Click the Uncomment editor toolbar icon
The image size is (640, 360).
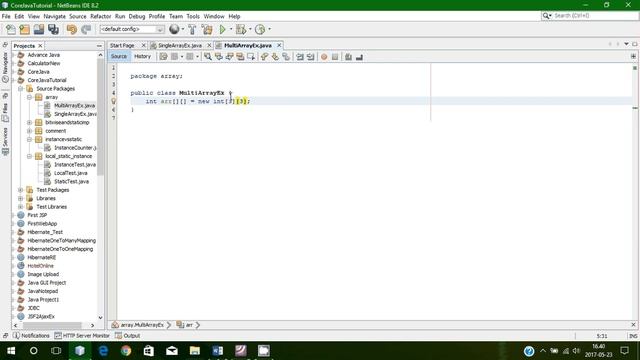pos(359,57)
